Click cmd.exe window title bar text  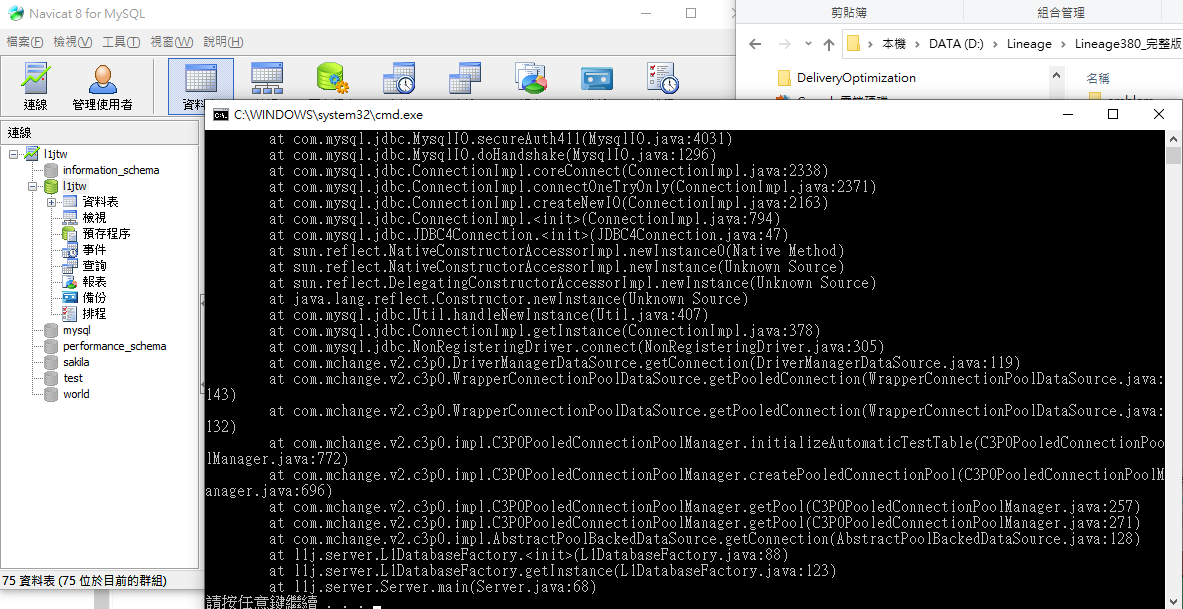pyautogui.click(x=328, y=115)
